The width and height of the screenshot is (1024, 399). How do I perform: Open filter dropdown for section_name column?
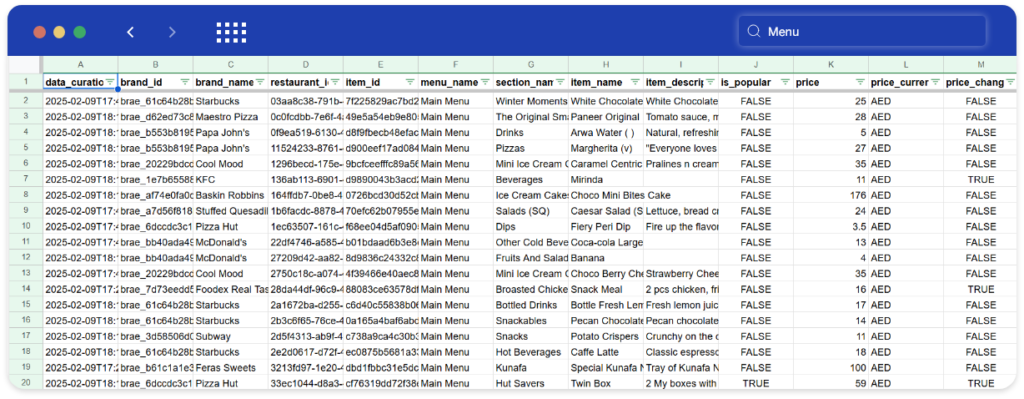560,82
